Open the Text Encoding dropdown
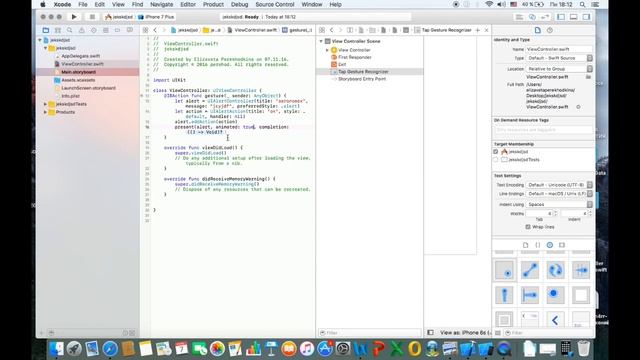 tap(559, 185)
